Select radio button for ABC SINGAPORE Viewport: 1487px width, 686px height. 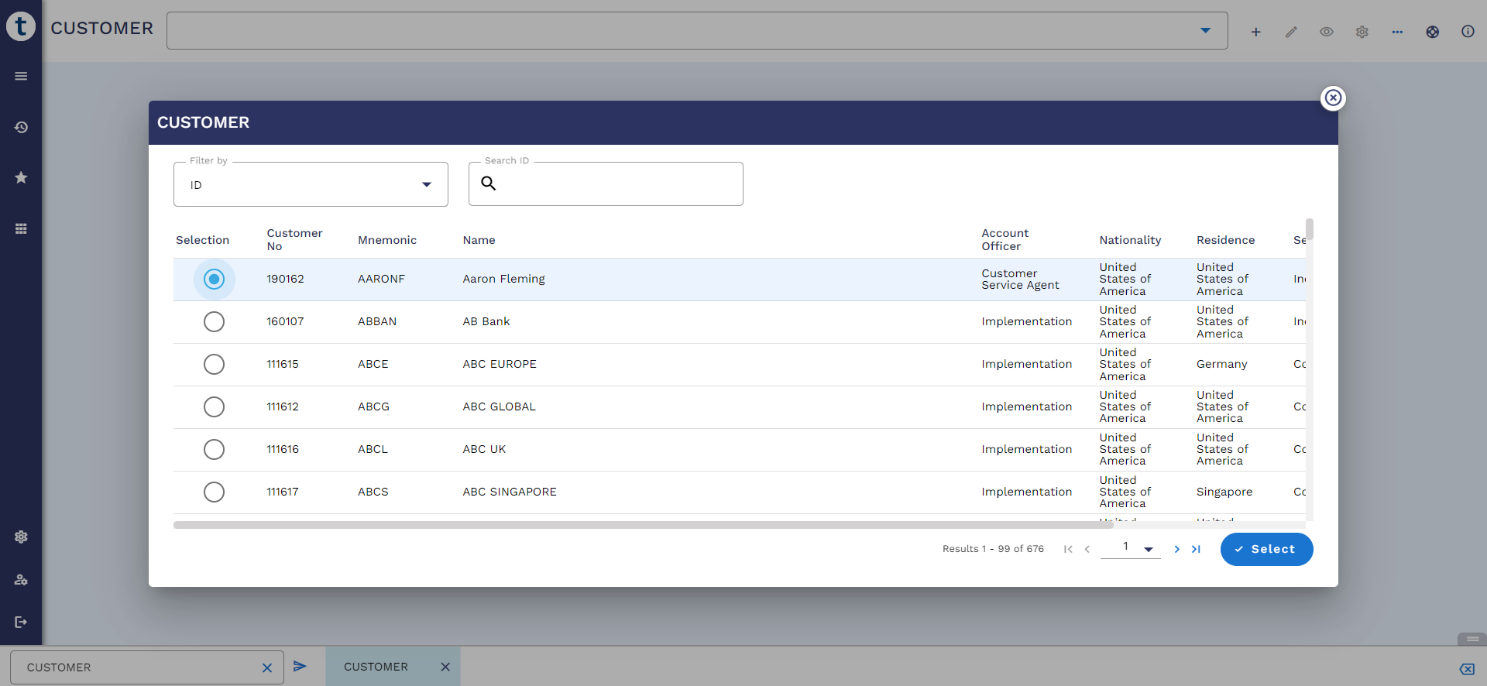(x=214, y=492)
